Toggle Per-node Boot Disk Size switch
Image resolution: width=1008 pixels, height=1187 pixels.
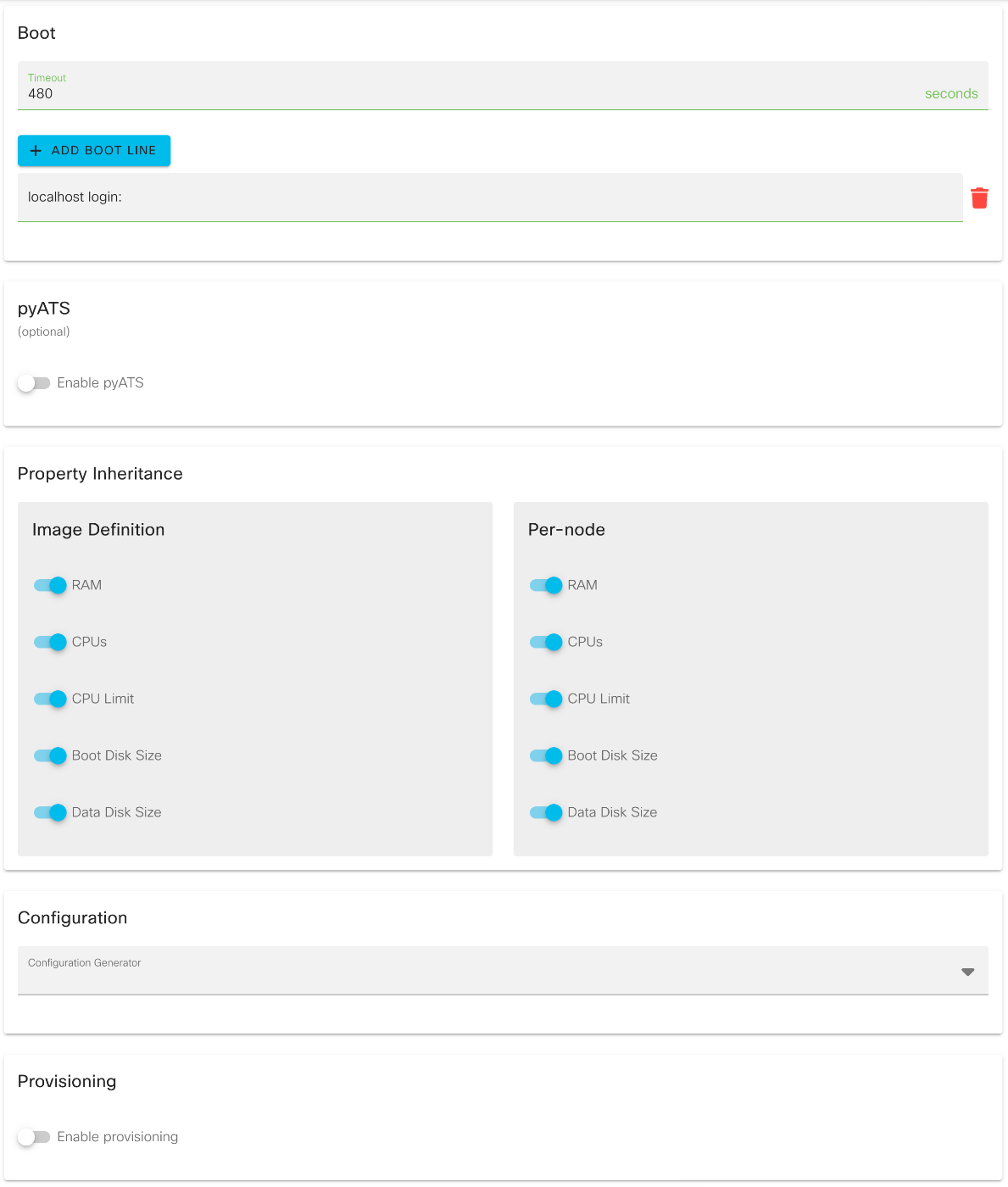[x=546, y=755]
